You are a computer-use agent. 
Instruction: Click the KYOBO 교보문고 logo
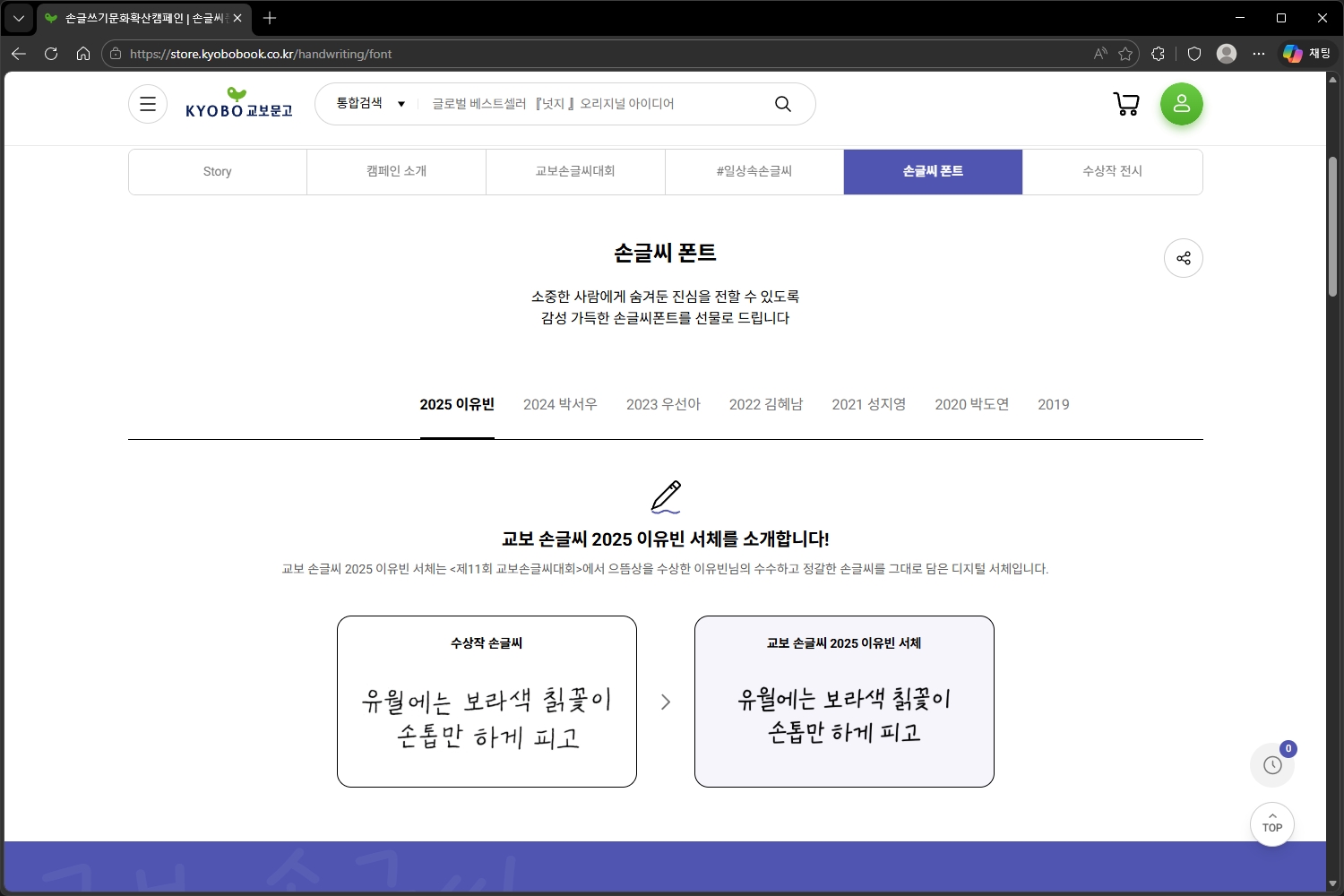tap(239, 104)
